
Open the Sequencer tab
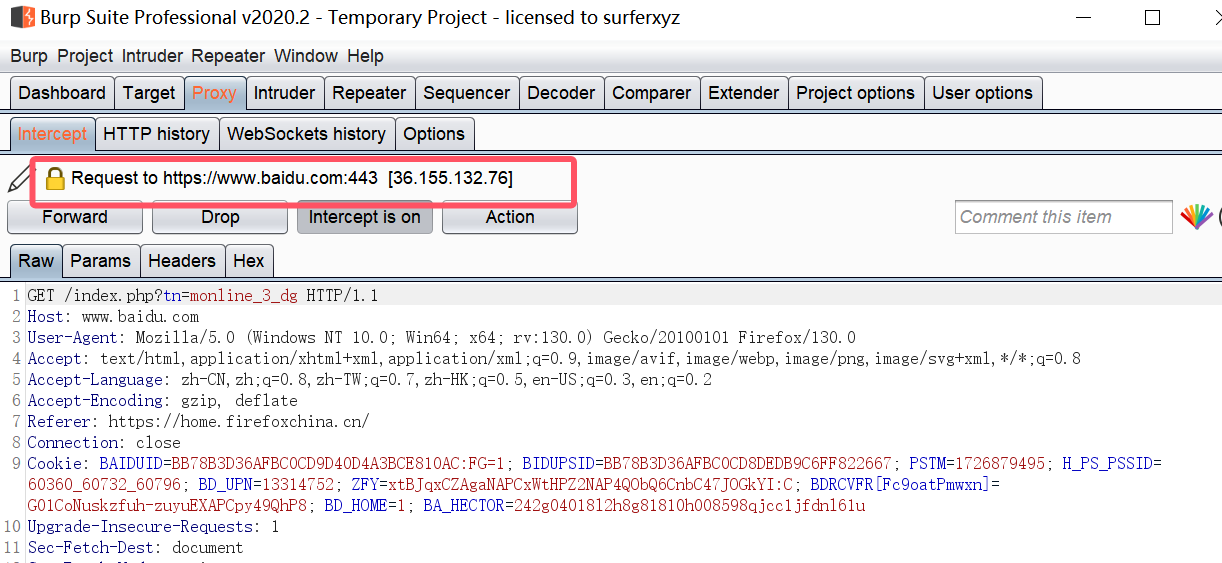point(467,93)
